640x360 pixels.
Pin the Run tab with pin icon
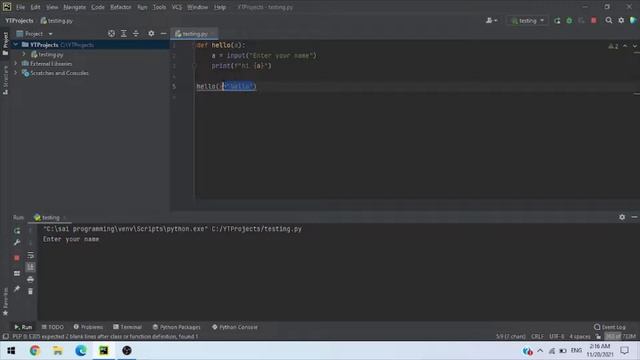point(17,289)
